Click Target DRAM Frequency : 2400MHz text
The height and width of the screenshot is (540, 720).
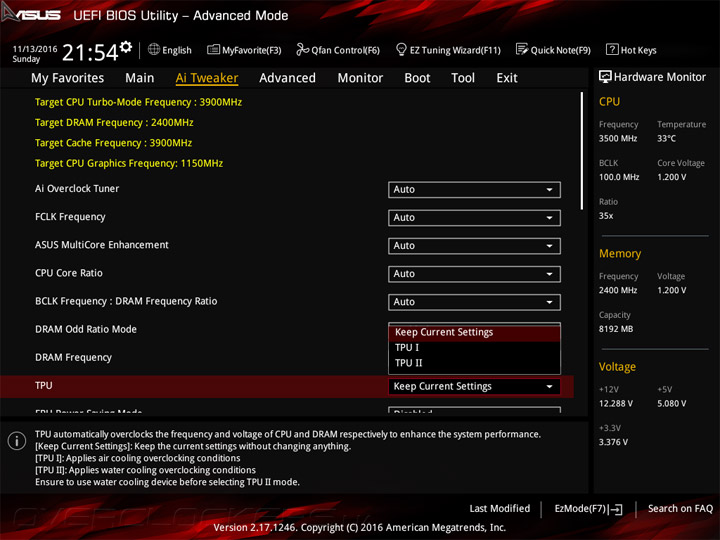[x=114, y=123]
